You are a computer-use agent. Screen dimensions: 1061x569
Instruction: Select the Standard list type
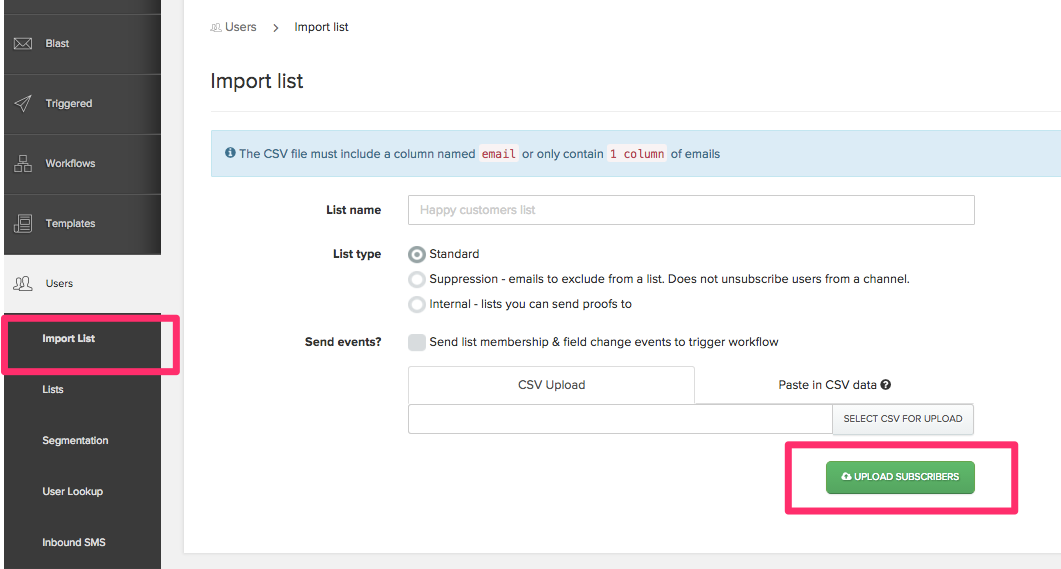point(417,254)
